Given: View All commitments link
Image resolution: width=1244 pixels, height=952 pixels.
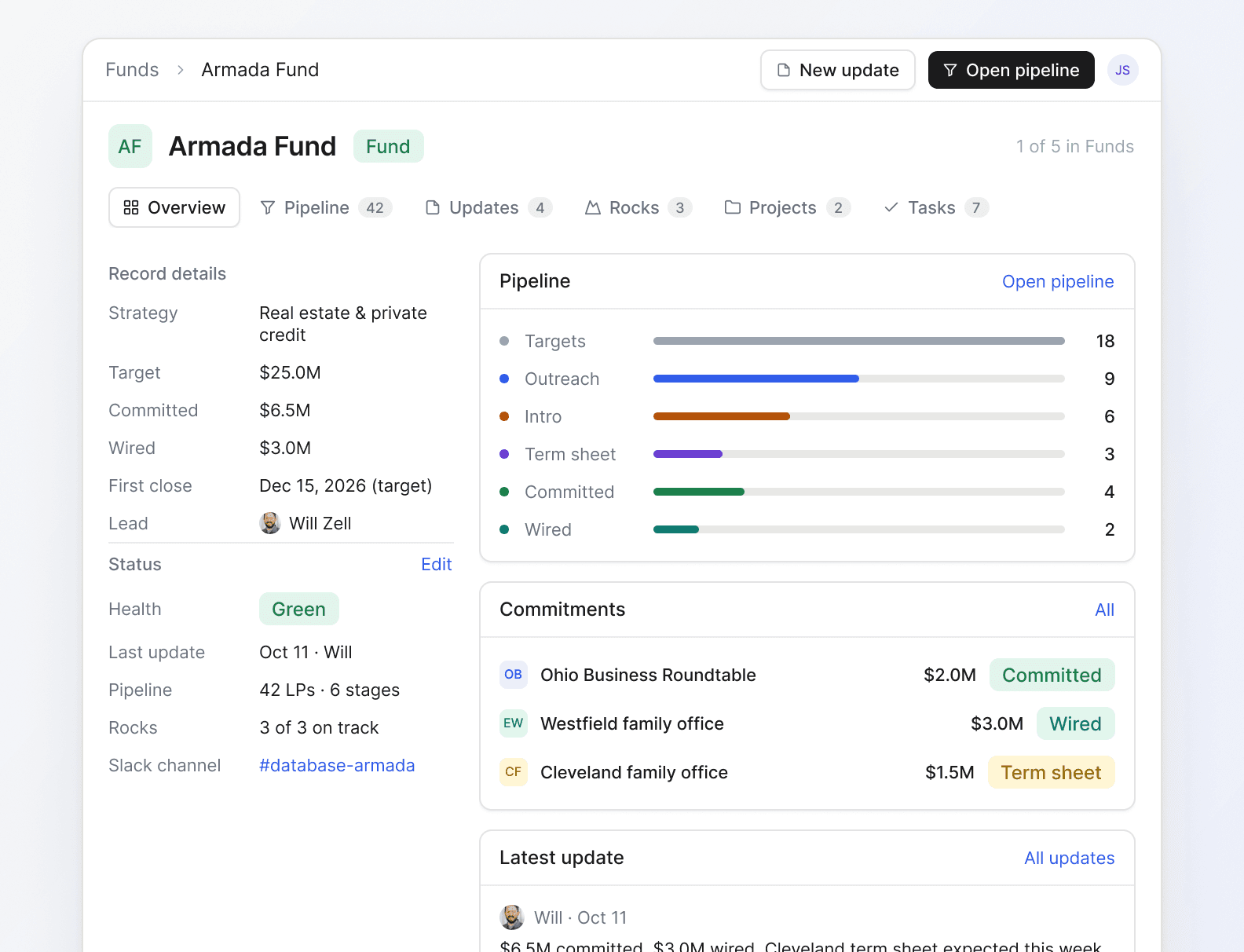Looking at the screenshot, I should click(1104, 610).
